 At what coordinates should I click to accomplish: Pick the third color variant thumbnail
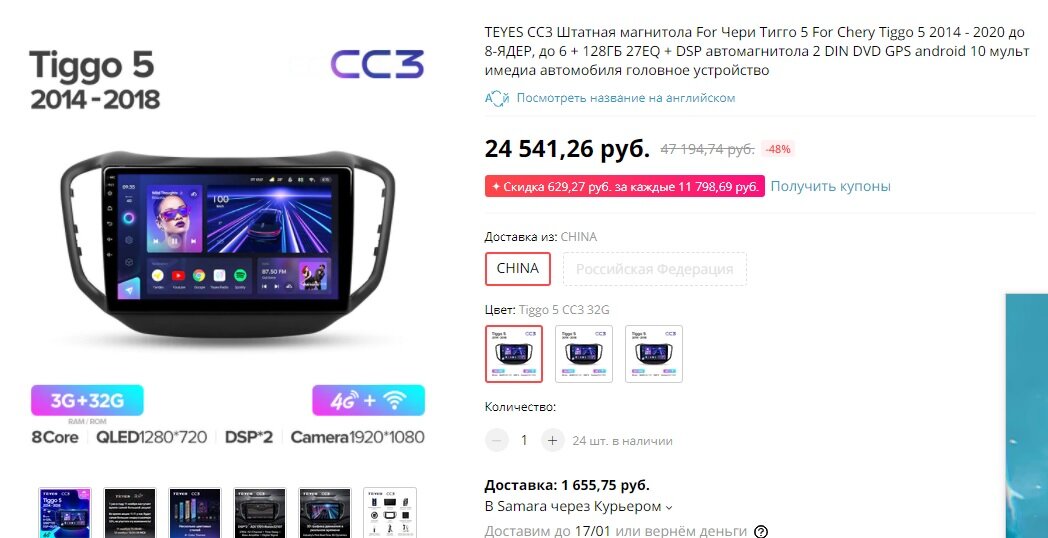point(654,354)
